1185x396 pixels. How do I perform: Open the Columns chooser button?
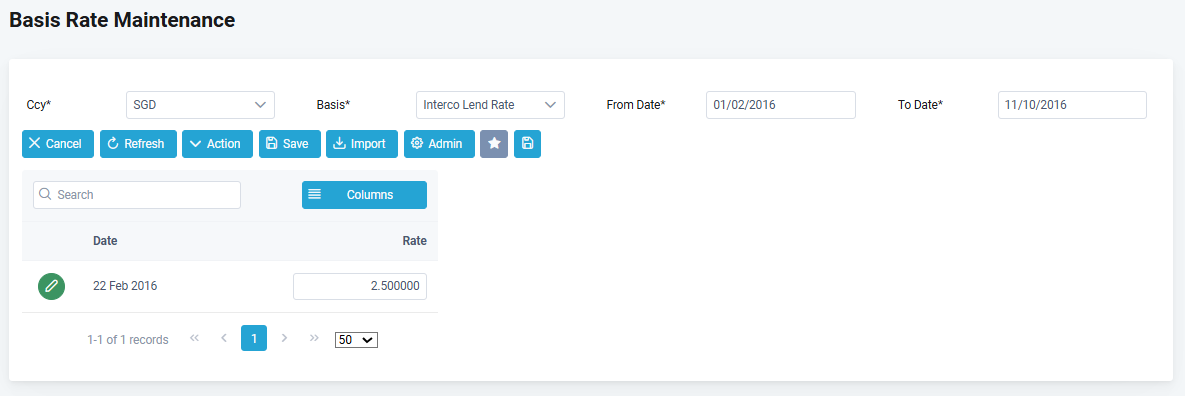[364, 195]
